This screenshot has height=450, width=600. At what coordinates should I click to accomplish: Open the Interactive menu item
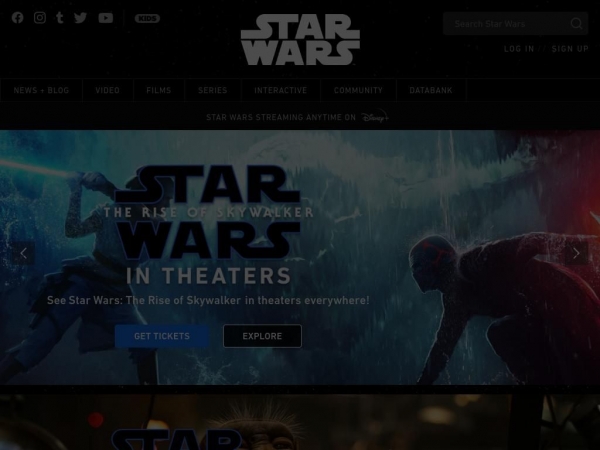tap(280, 90)
